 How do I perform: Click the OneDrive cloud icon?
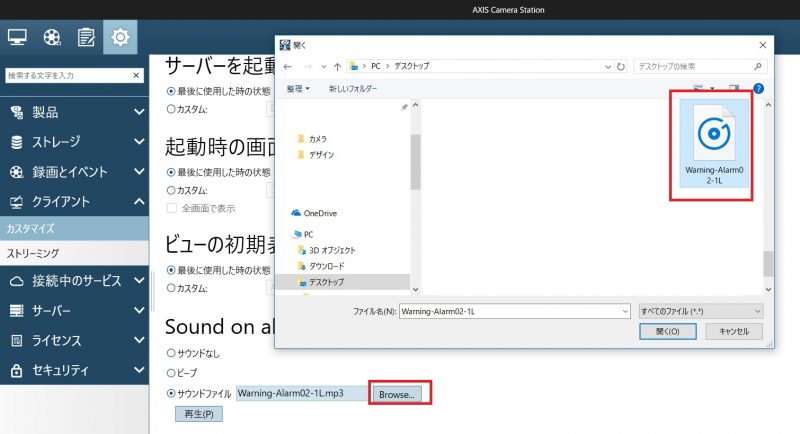coord(296,213)
